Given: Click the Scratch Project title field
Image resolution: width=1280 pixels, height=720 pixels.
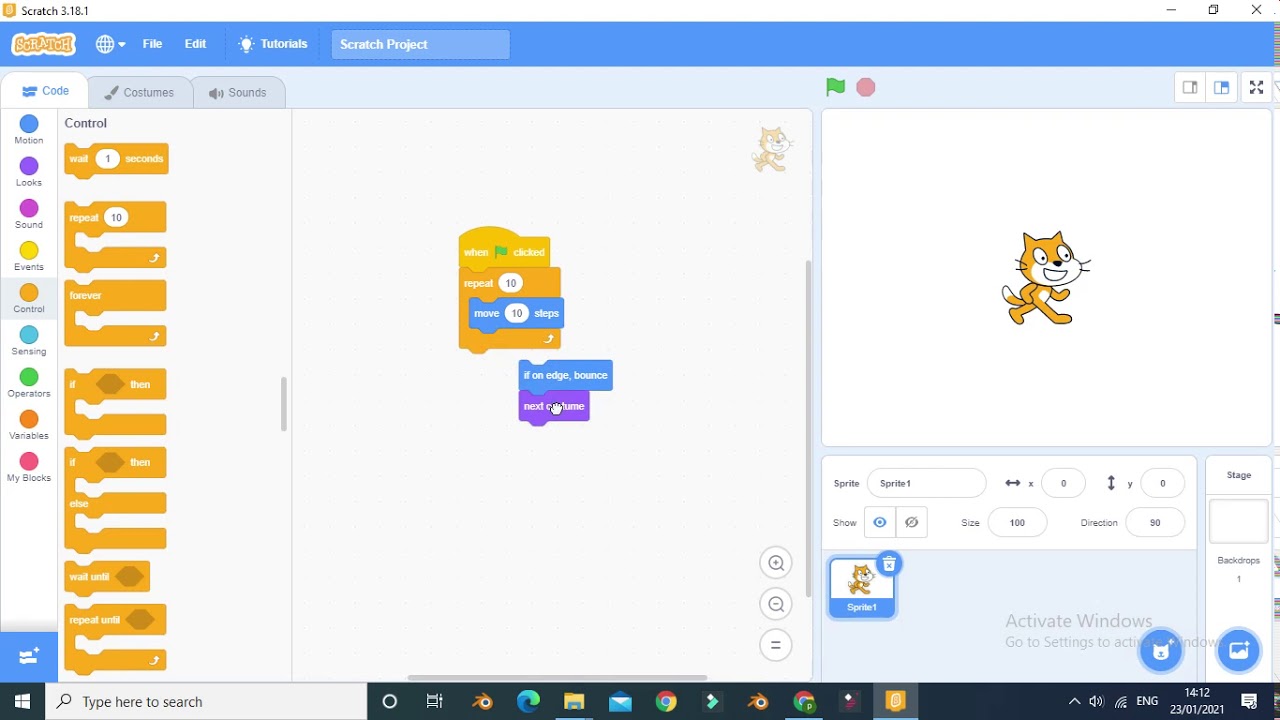Looking at the screenshot, I should 421,44.
